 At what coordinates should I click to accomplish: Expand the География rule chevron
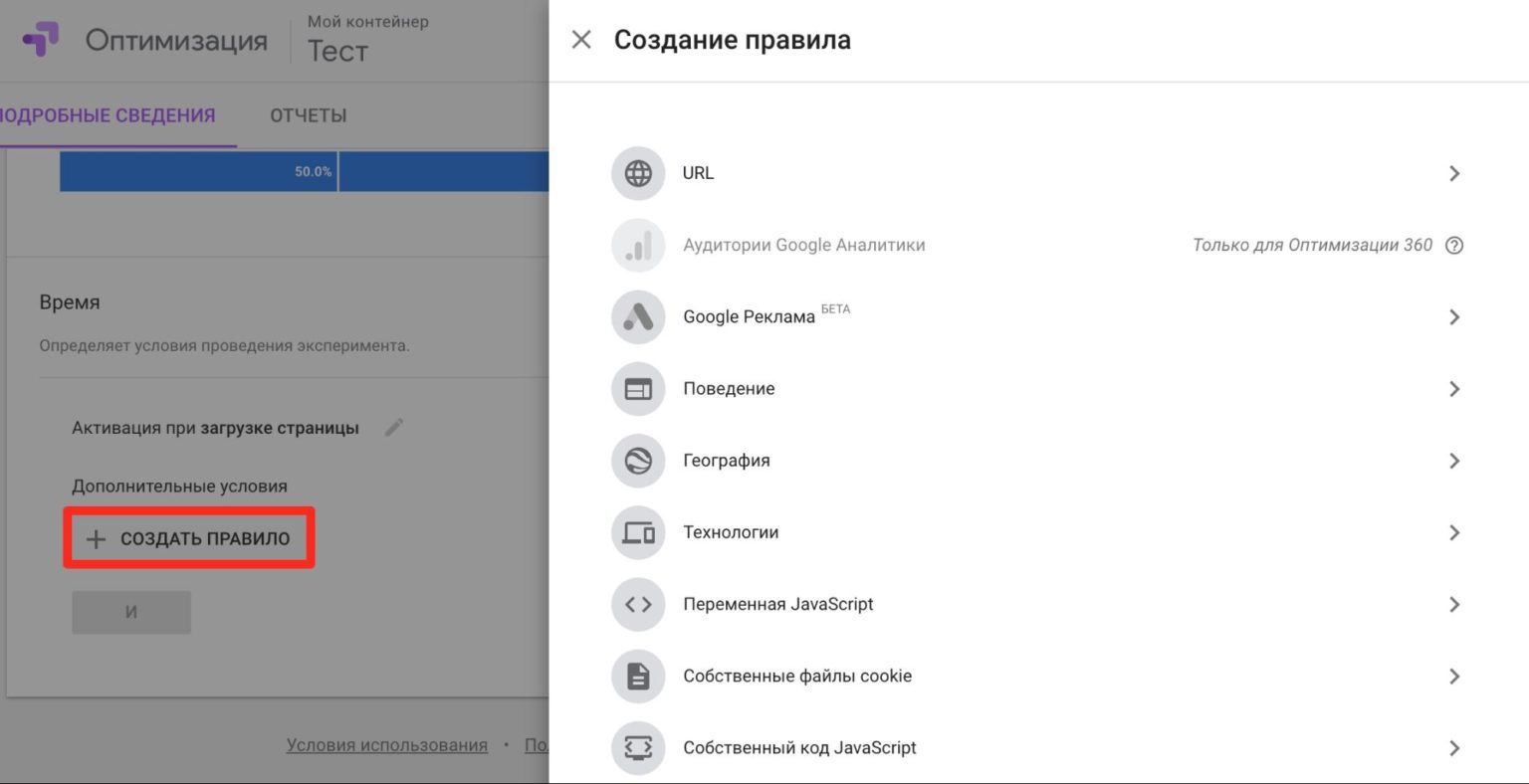click(x=1454, y=461)
